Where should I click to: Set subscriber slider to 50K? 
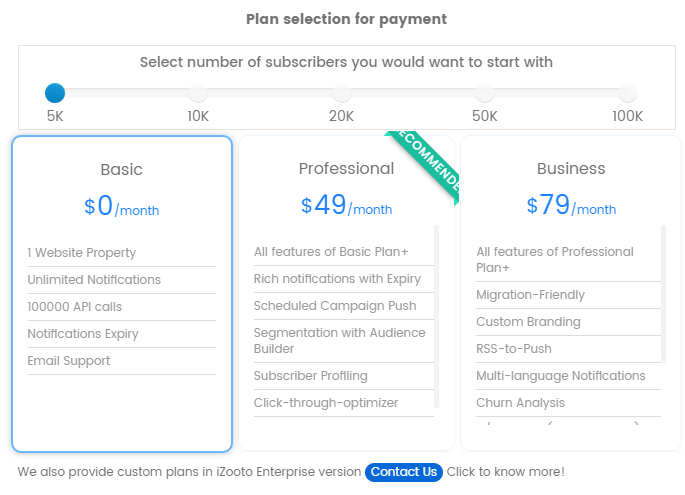click(x=485, y=93)
